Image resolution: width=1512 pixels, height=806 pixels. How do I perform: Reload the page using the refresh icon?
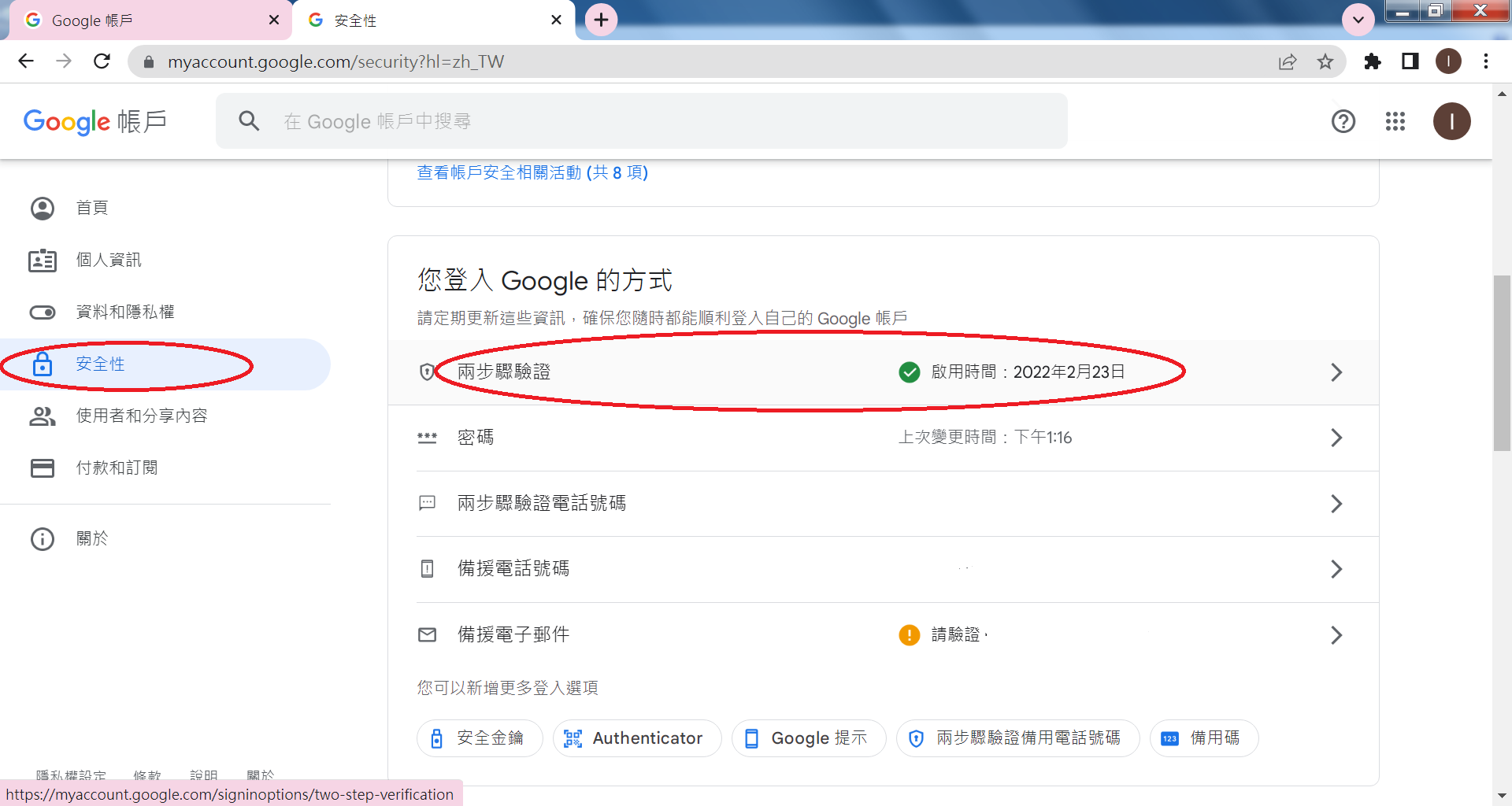[102, 61]
